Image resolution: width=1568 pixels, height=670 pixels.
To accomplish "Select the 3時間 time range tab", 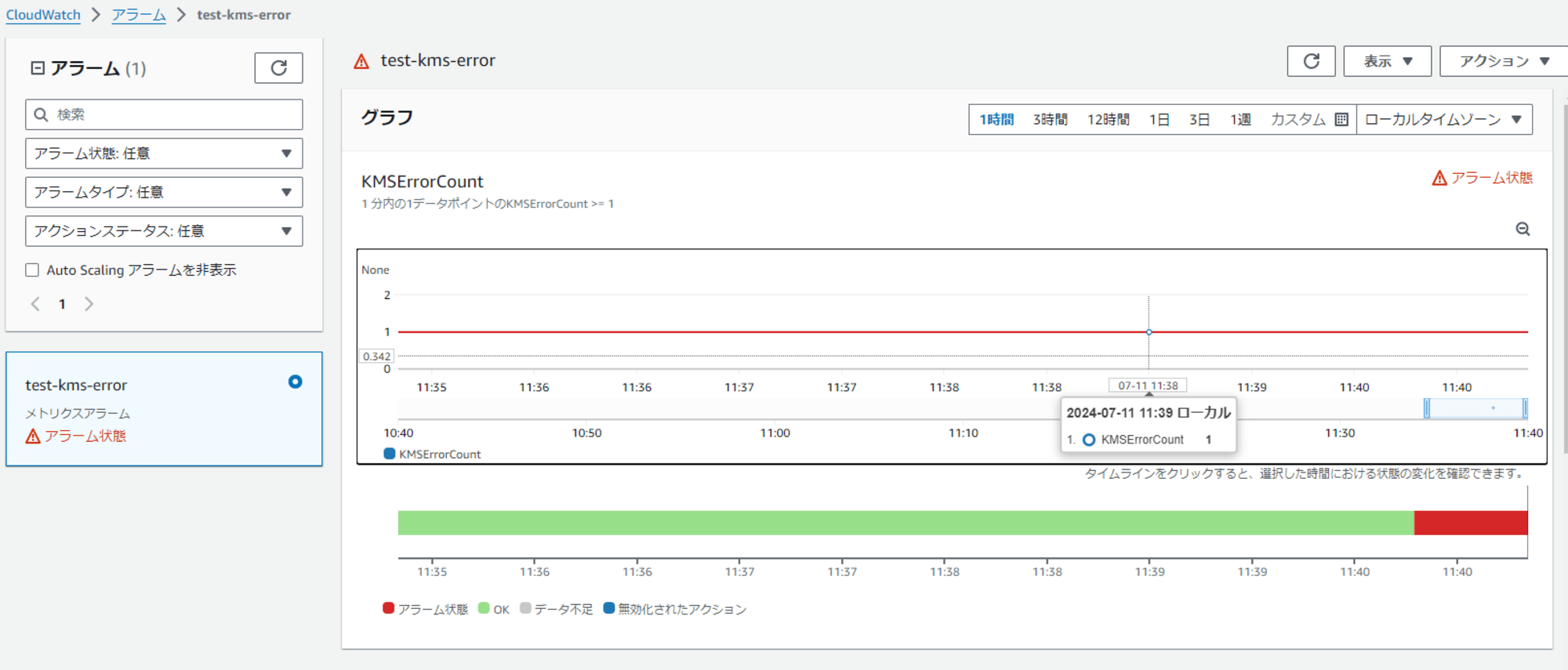I will pos(1050,119).
